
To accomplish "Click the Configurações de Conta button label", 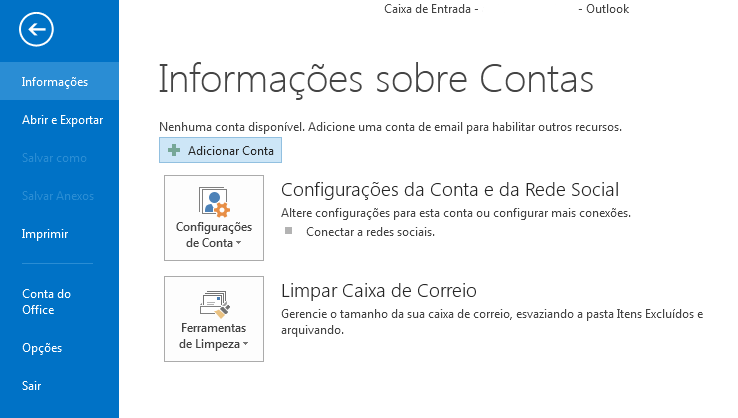I will tap(214, 235).
